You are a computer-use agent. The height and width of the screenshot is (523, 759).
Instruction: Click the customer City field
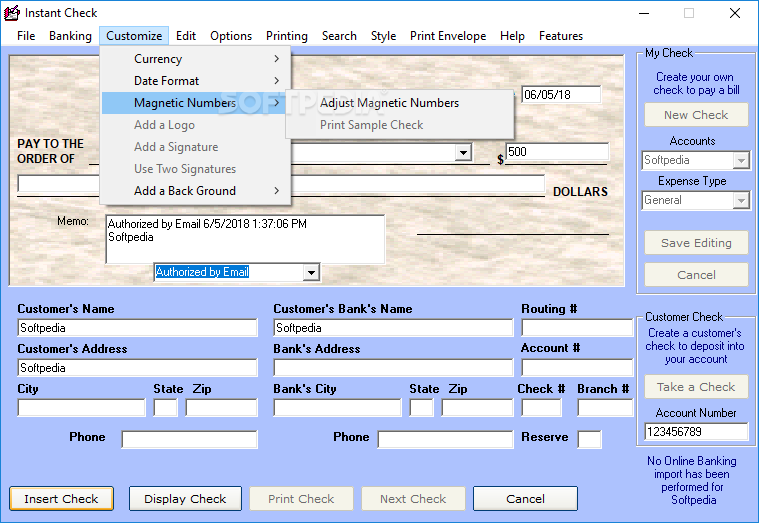tap(81, 408)
